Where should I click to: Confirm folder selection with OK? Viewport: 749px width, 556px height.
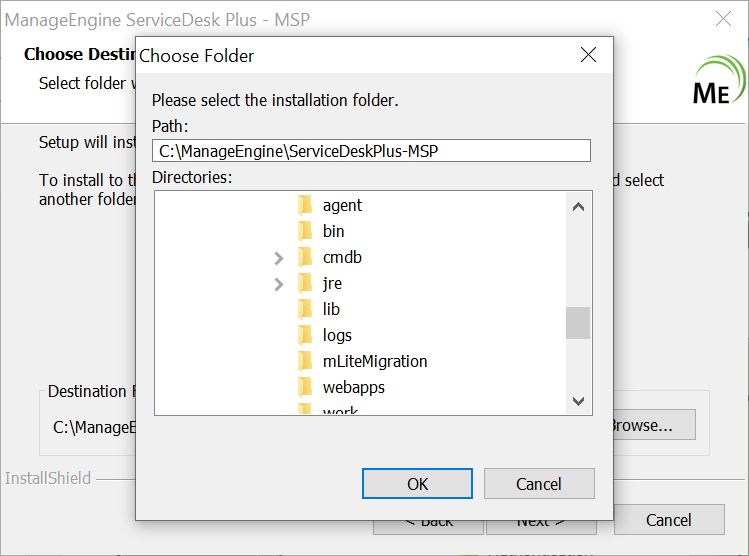click(417, 484)
